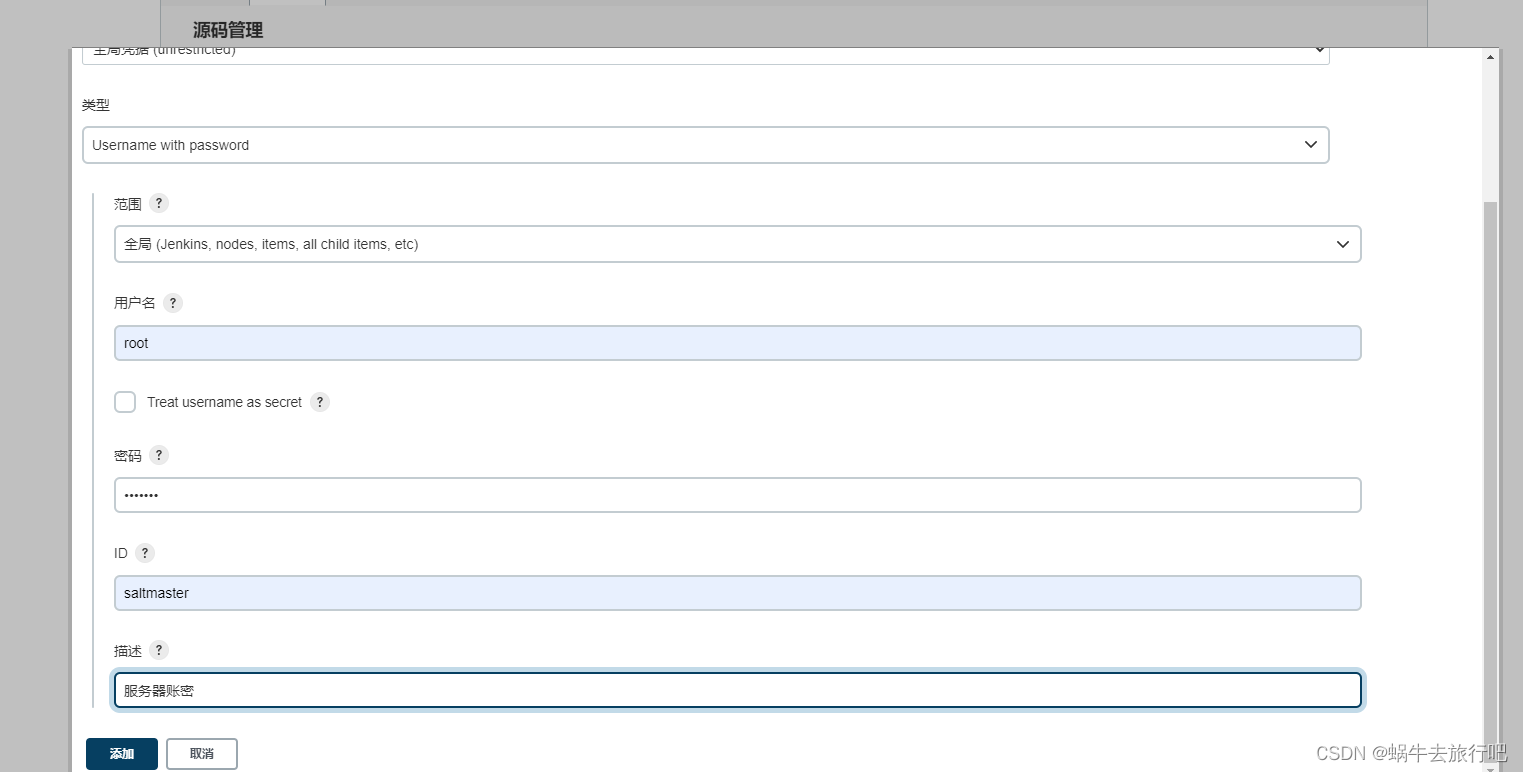
Task: Open the 全局 scope dropdown
Action: pyautogui.click(x=738, y=244)
